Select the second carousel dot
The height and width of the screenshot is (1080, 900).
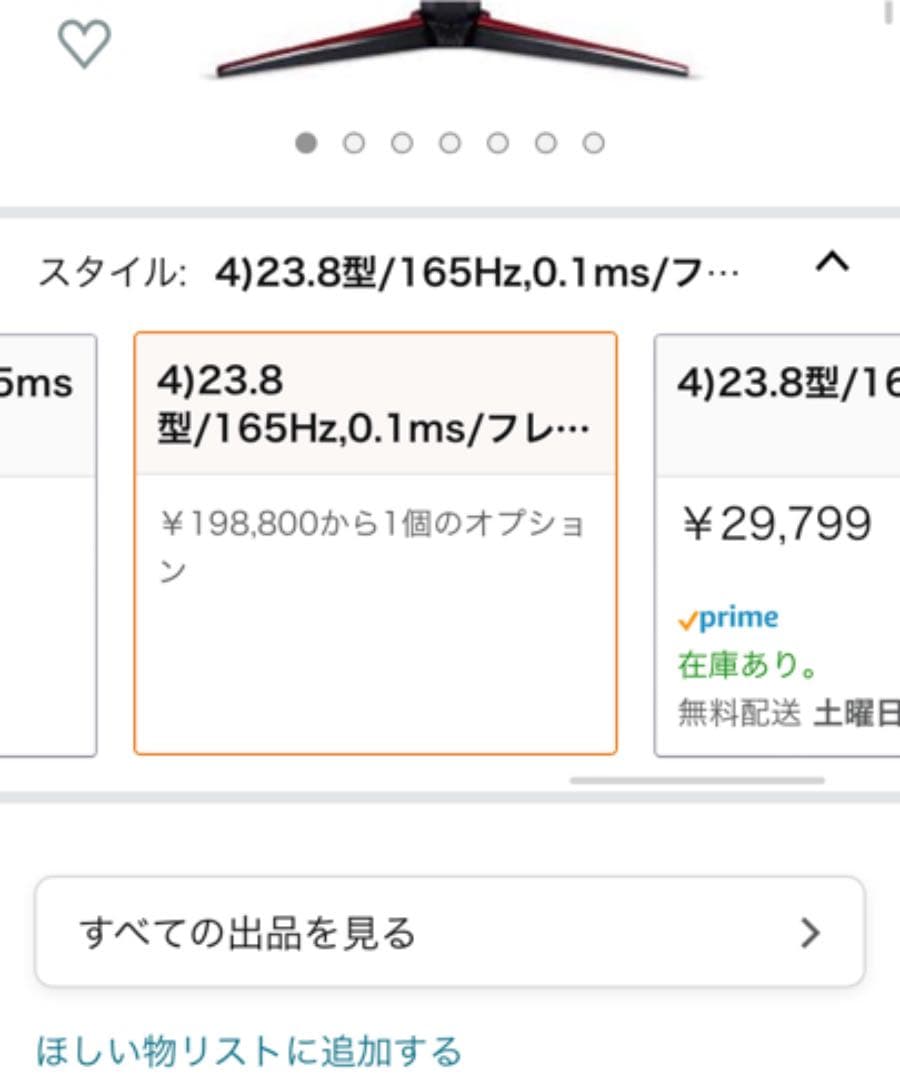click(354, 143)
